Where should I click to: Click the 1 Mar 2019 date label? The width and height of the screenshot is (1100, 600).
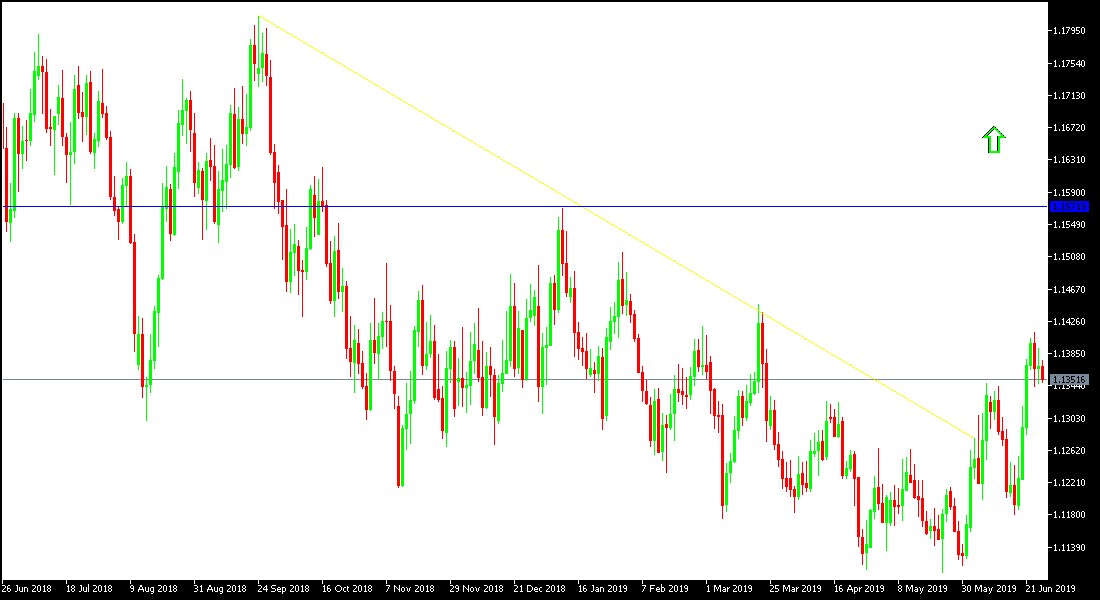click(727, 589)
